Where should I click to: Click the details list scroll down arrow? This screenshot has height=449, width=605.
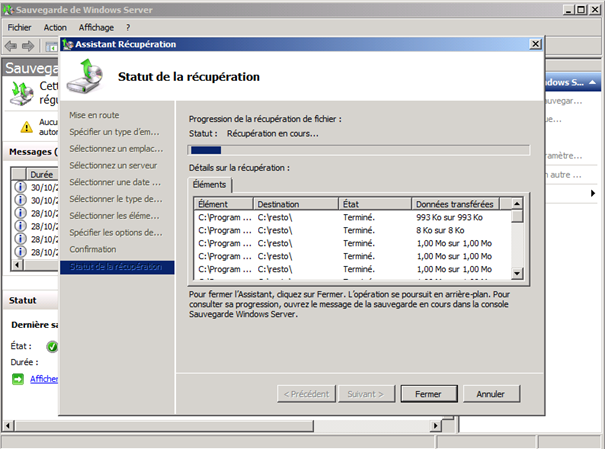coord(517,273)
